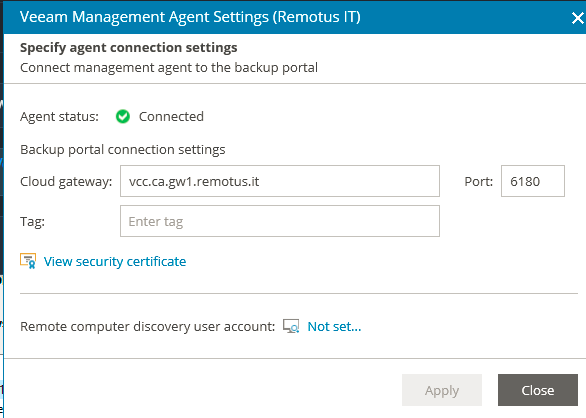Click into the Enter tag field
The height and width of the screenshot is (418, 586).
tap(280, 221)
